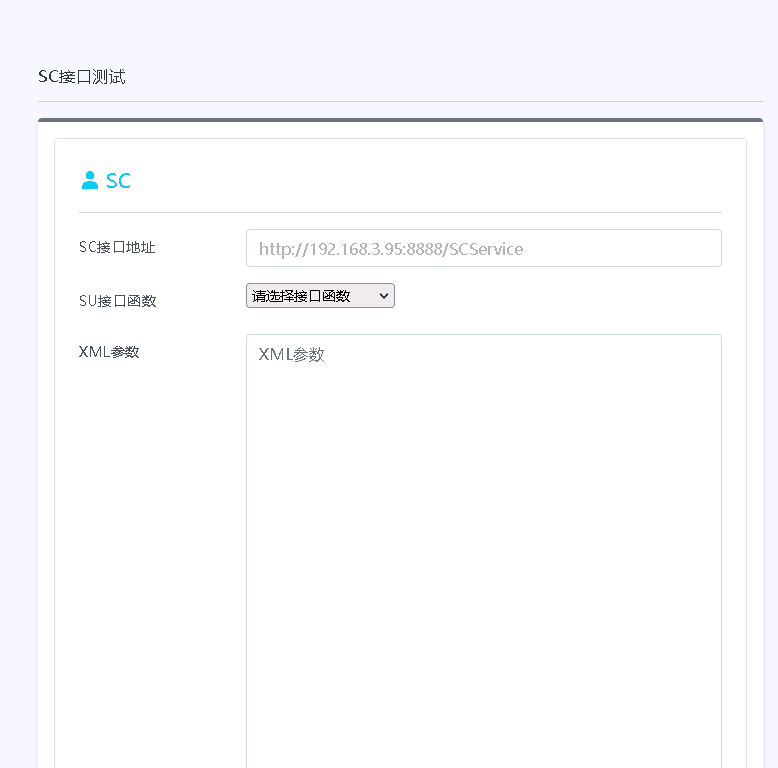This screenshot has width=778, height=768.
Task: Click the XML参数 field label
Action: (x=109, y=352)
